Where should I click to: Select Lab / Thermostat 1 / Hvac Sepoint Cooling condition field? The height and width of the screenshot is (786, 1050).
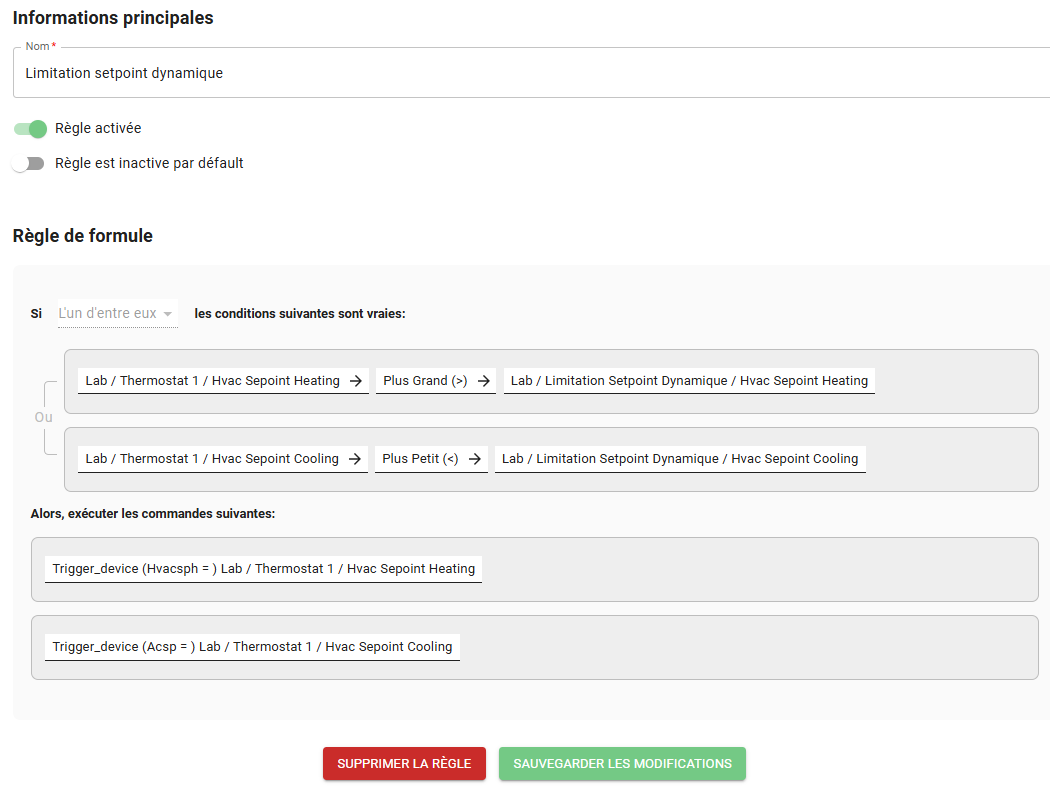211,459
